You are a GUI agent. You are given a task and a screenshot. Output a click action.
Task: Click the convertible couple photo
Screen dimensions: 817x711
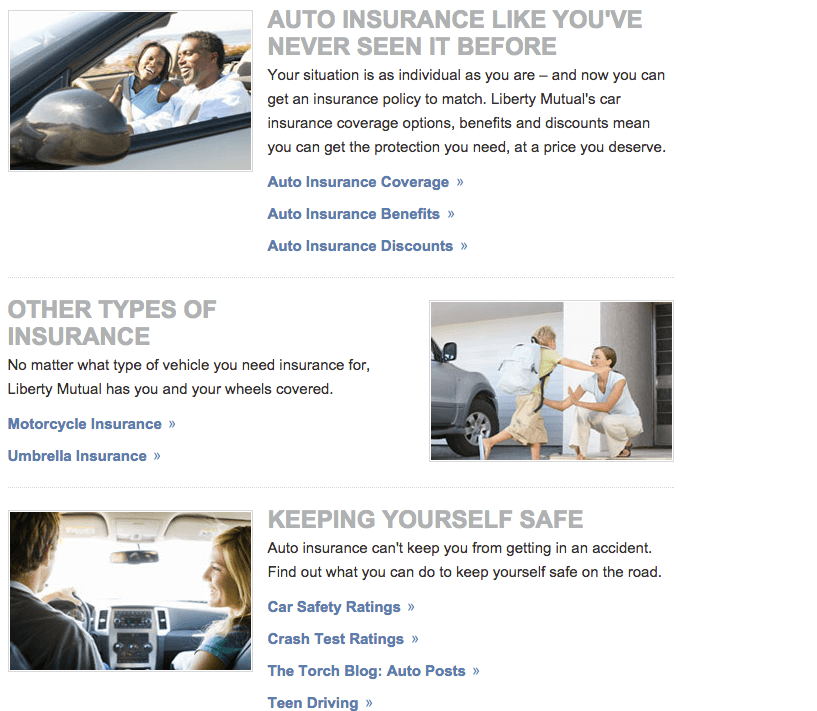(130, 91)
